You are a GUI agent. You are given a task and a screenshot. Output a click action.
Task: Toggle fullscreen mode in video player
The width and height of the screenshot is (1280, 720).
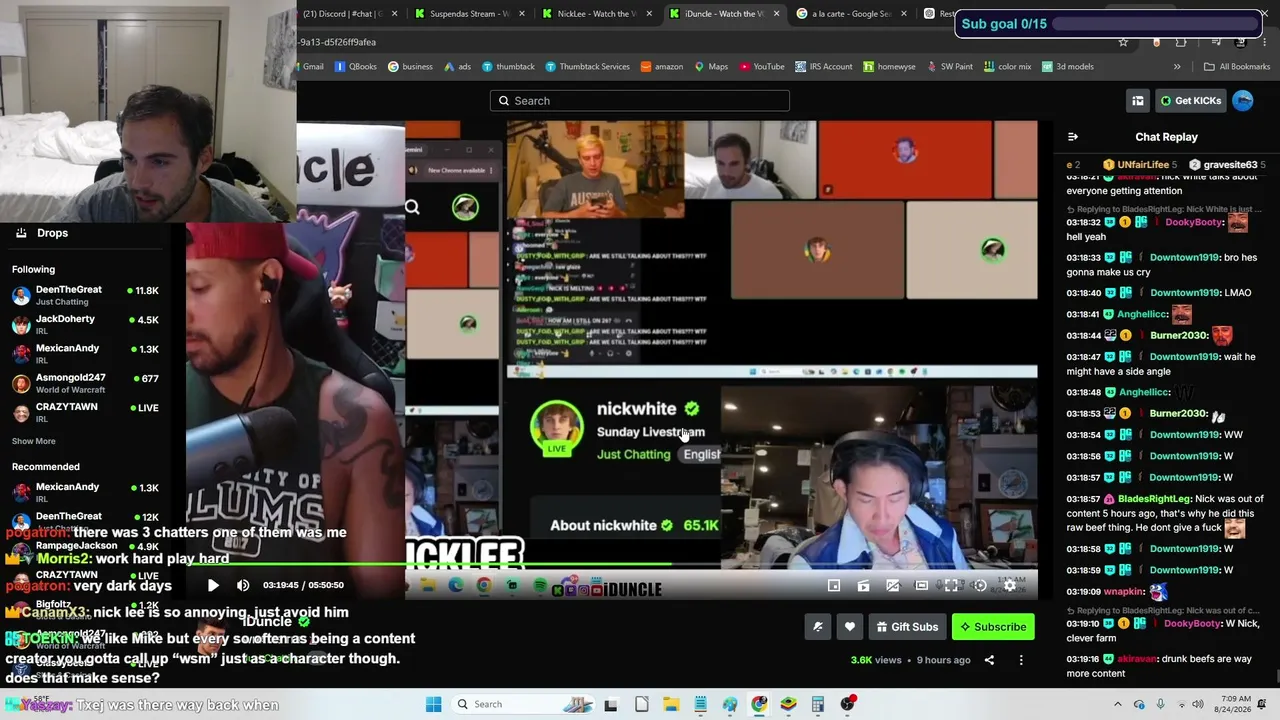951,585
